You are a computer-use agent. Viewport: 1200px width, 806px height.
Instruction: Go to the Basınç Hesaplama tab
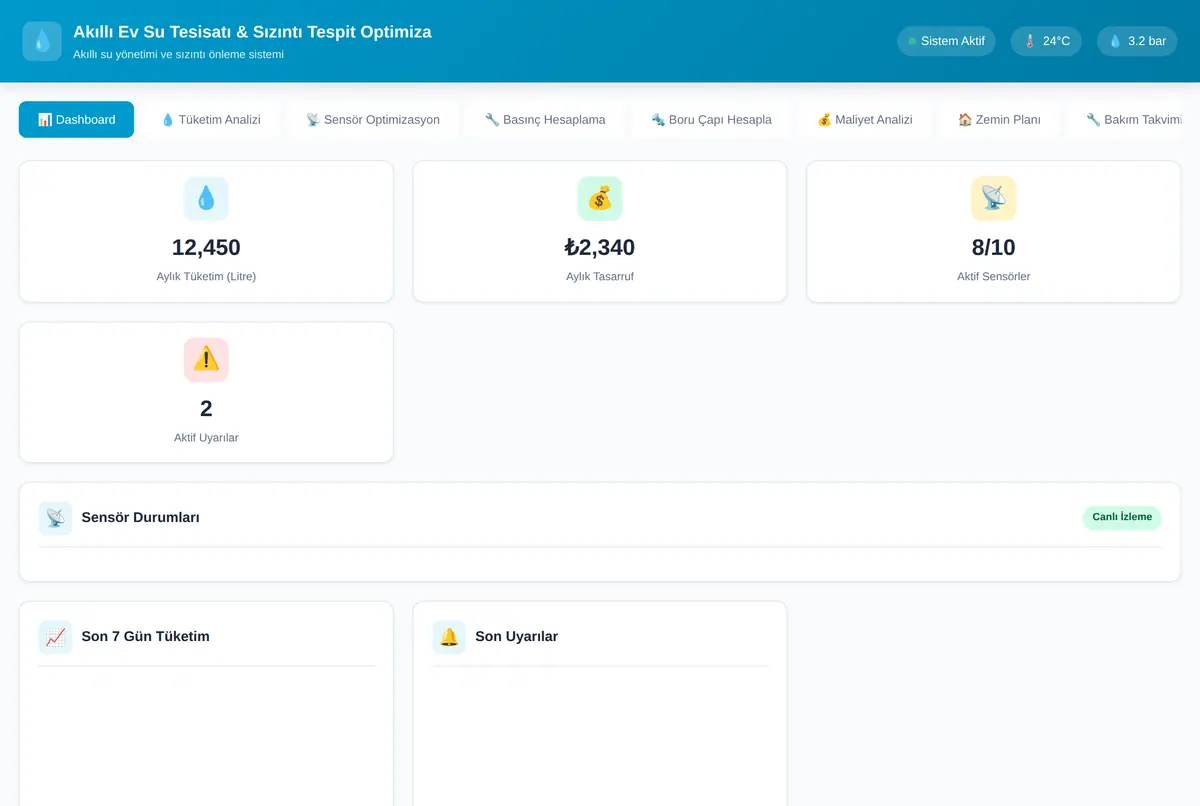(545, 119)
